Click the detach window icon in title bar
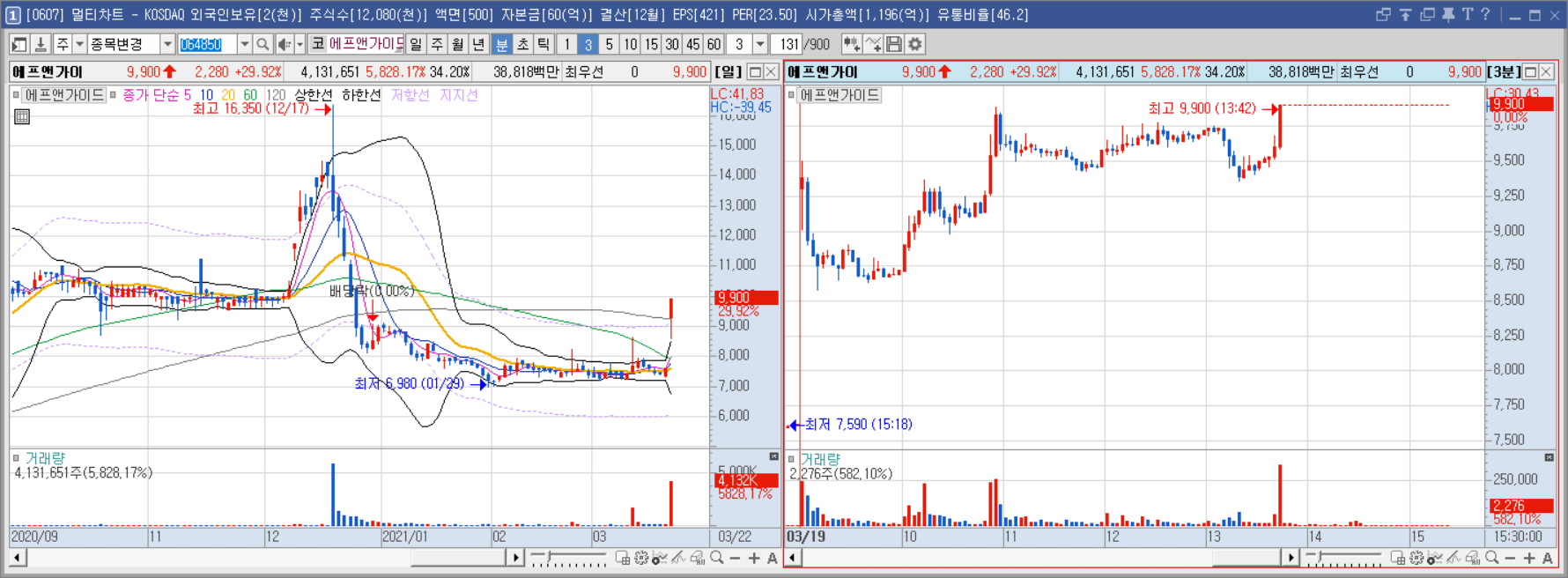Screen dimensions: 1568x578 point(1383,14)
